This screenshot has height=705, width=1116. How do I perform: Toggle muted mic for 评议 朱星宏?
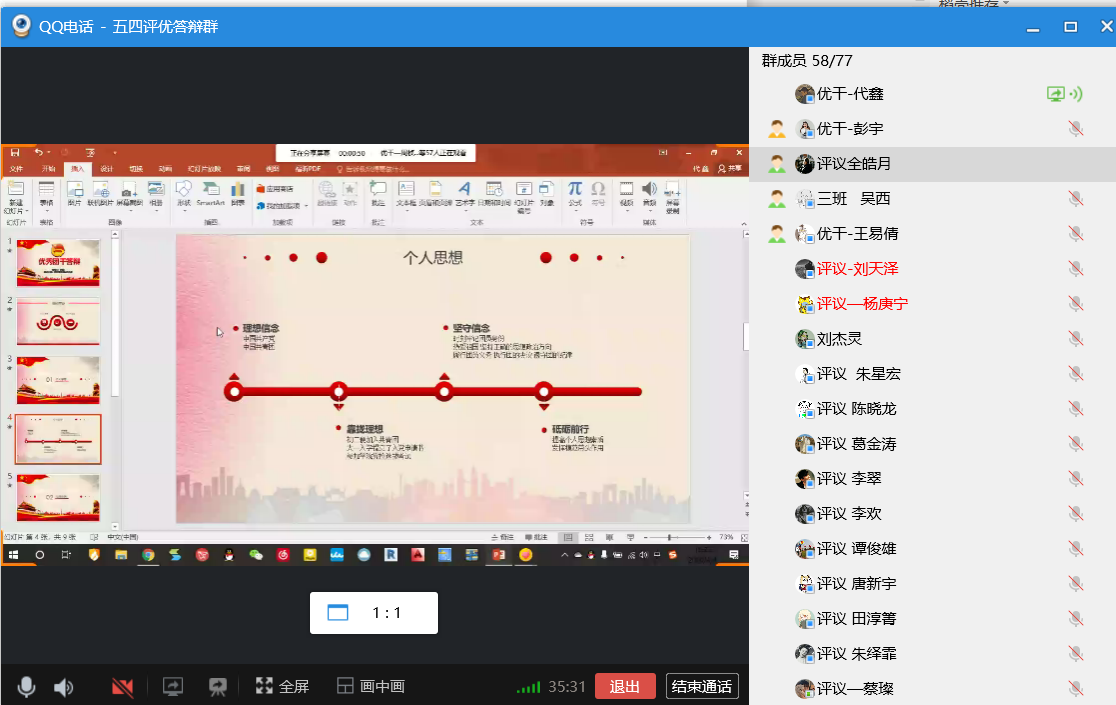pyautogui.click(x=1075, y=373)
